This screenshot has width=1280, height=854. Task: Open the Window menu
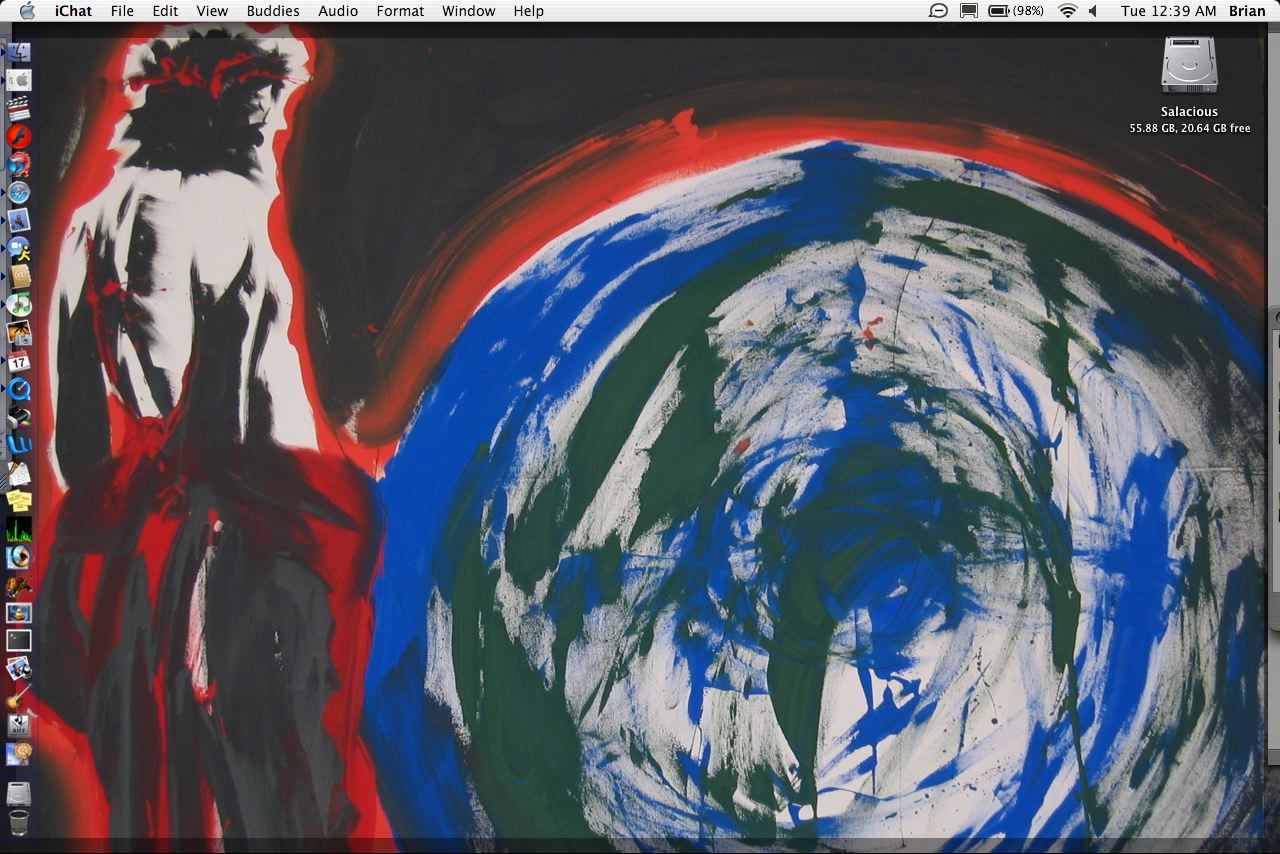[468, 11]
